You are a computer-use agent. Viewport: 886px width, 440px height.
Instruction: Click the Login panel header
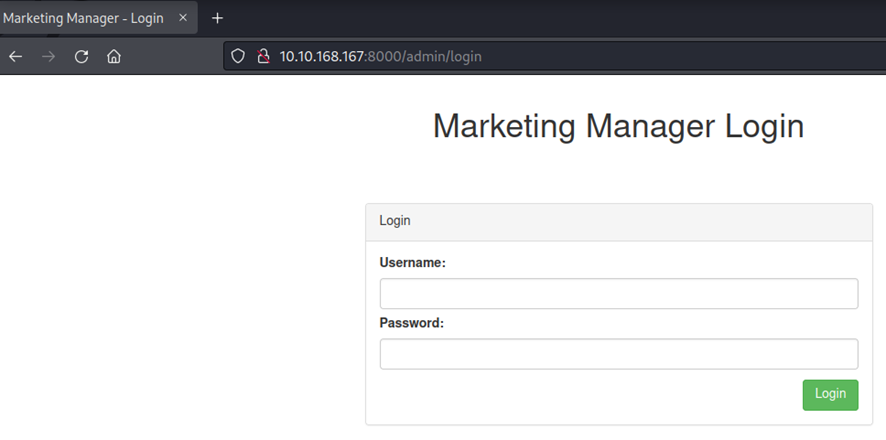click(x=618, y=222)
